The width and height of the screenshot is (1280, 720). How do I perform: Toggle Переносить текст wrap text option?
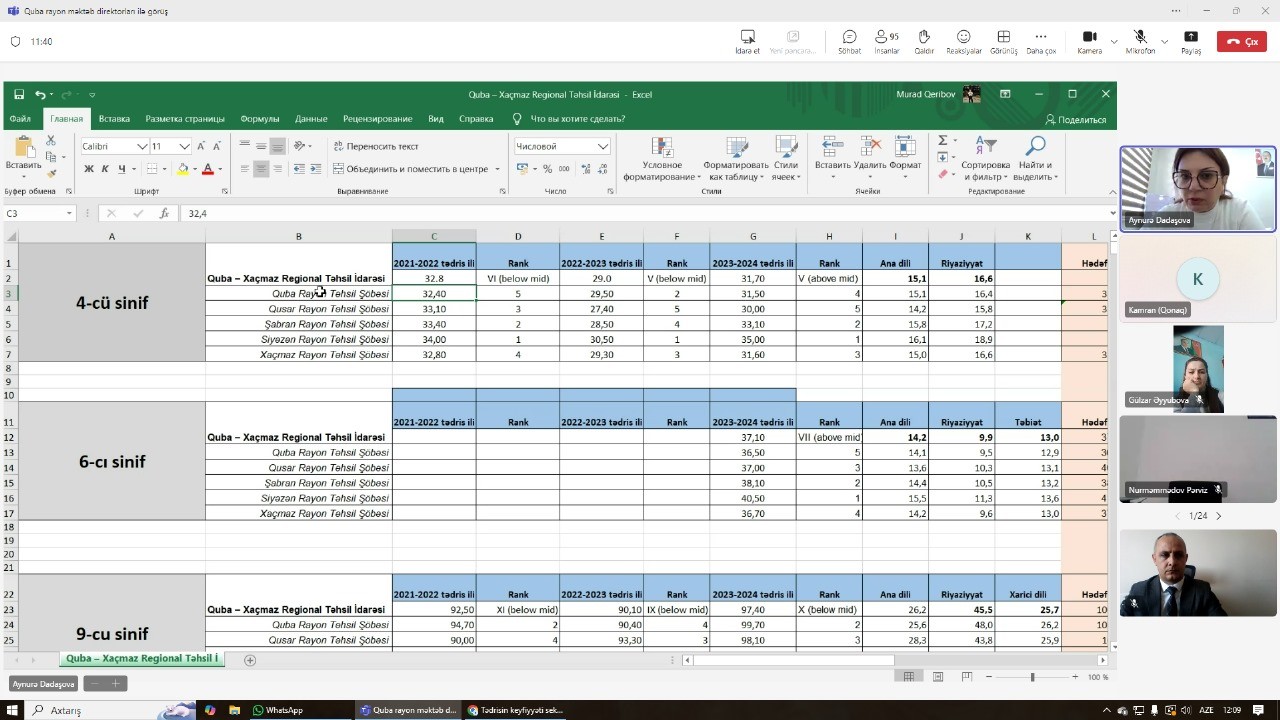tap(376, 146)
